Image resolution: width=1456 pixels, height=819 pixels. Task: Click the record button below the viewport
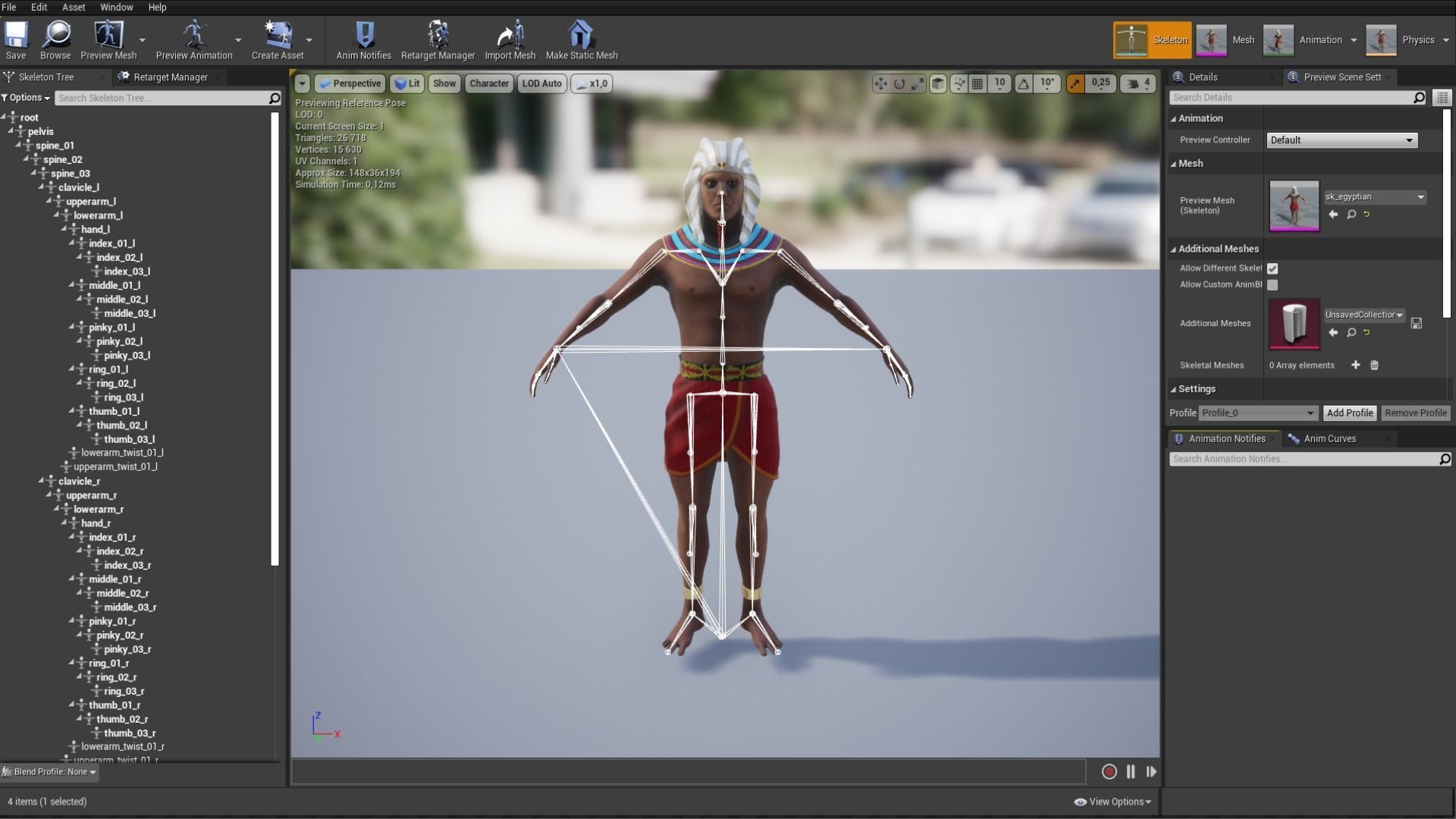click(x=1109, y=771)
